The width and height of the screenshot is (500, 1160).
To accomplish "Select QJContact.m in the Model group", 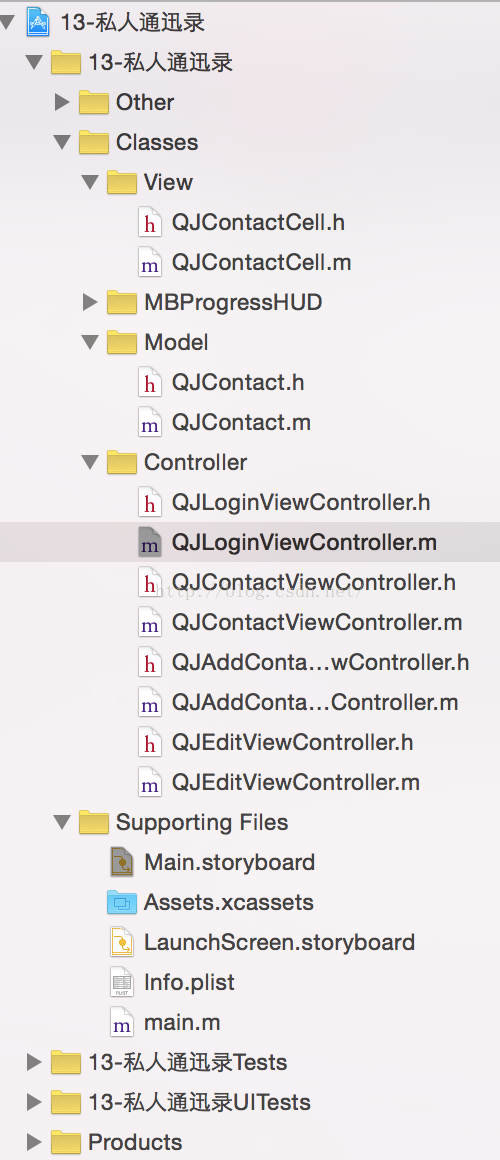I will tap(241, 422).
